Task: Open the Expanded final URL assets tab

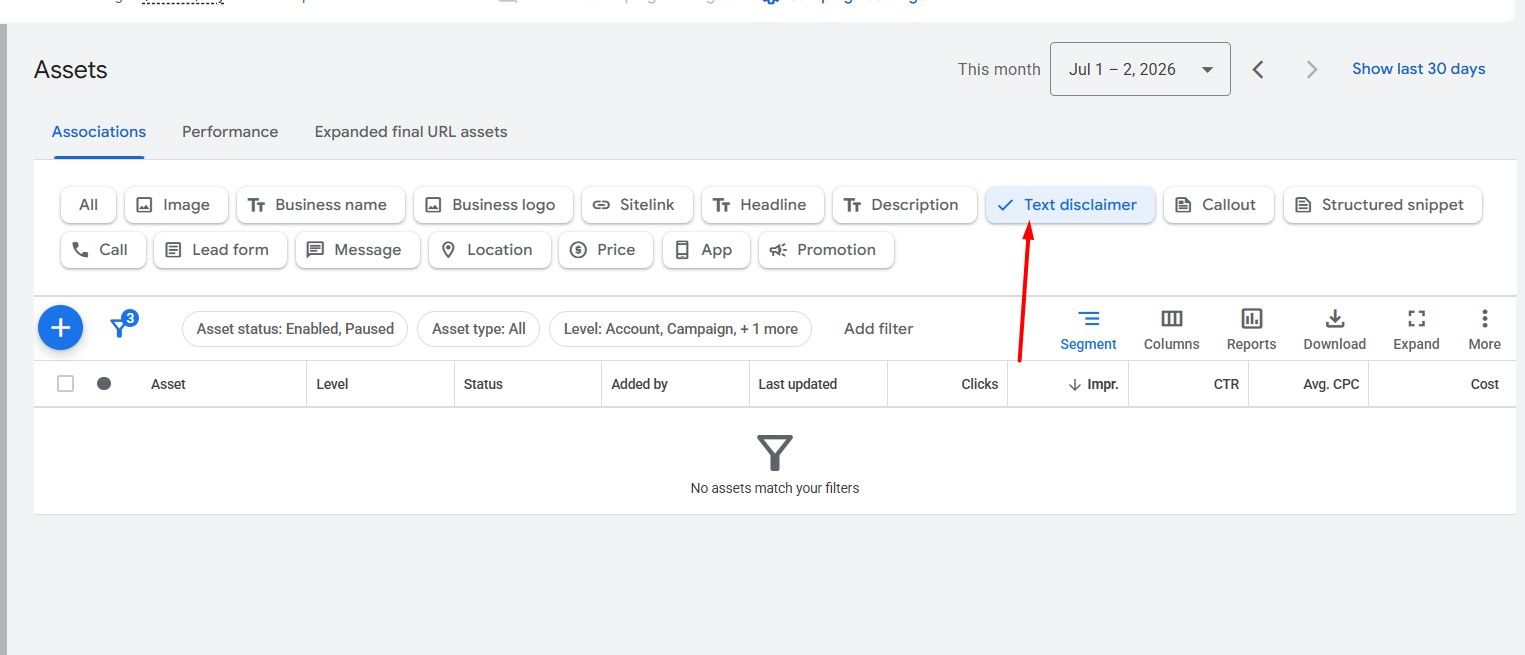Action: [x=411, y=132]
